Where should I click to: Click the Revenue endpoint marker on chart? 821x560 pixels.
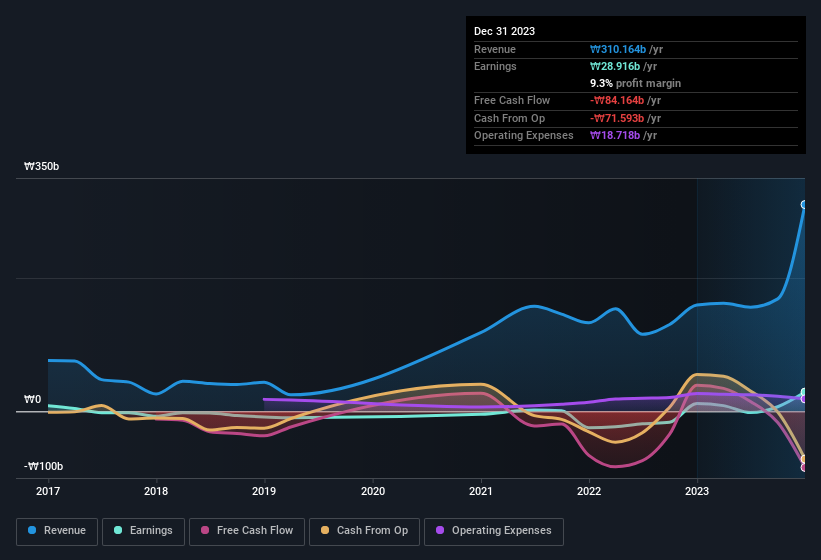pos(804,205)
